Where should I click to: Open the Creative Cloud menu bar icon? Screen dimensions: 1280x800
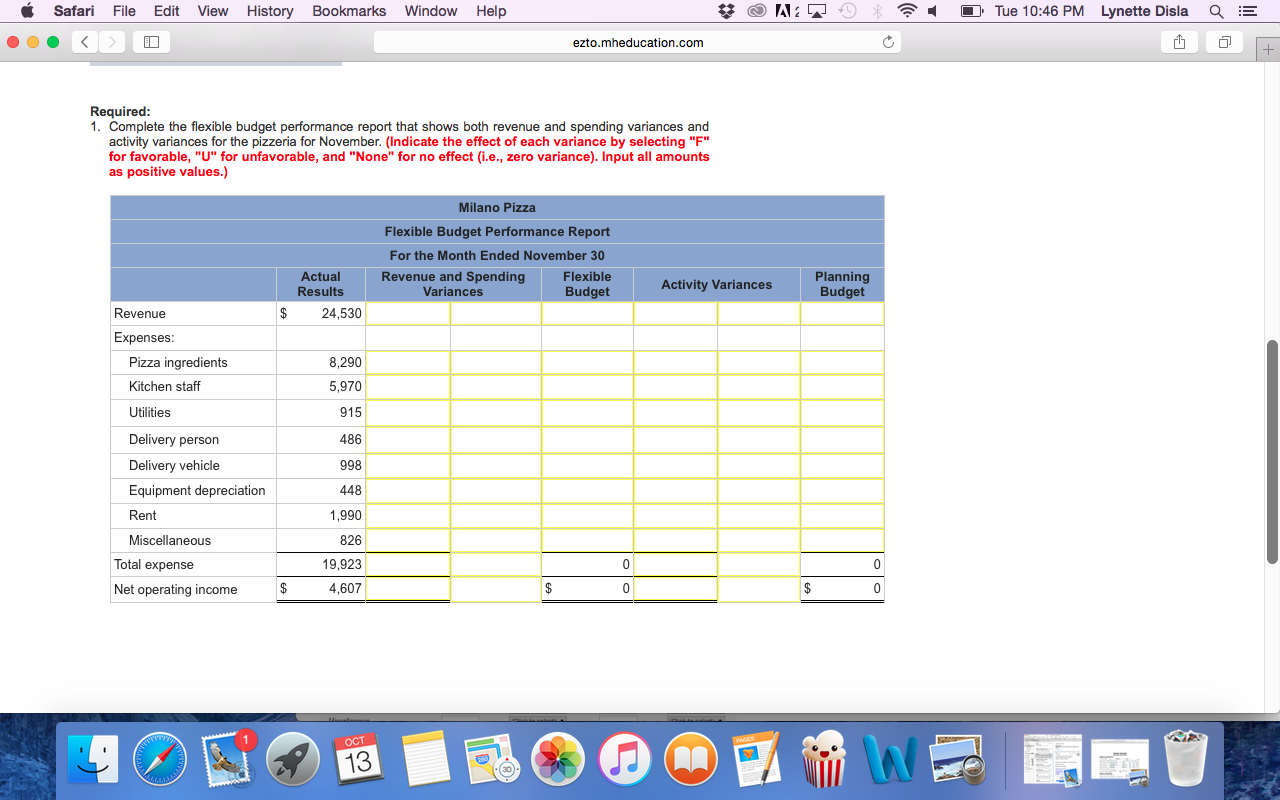click(x=757, y=11)
